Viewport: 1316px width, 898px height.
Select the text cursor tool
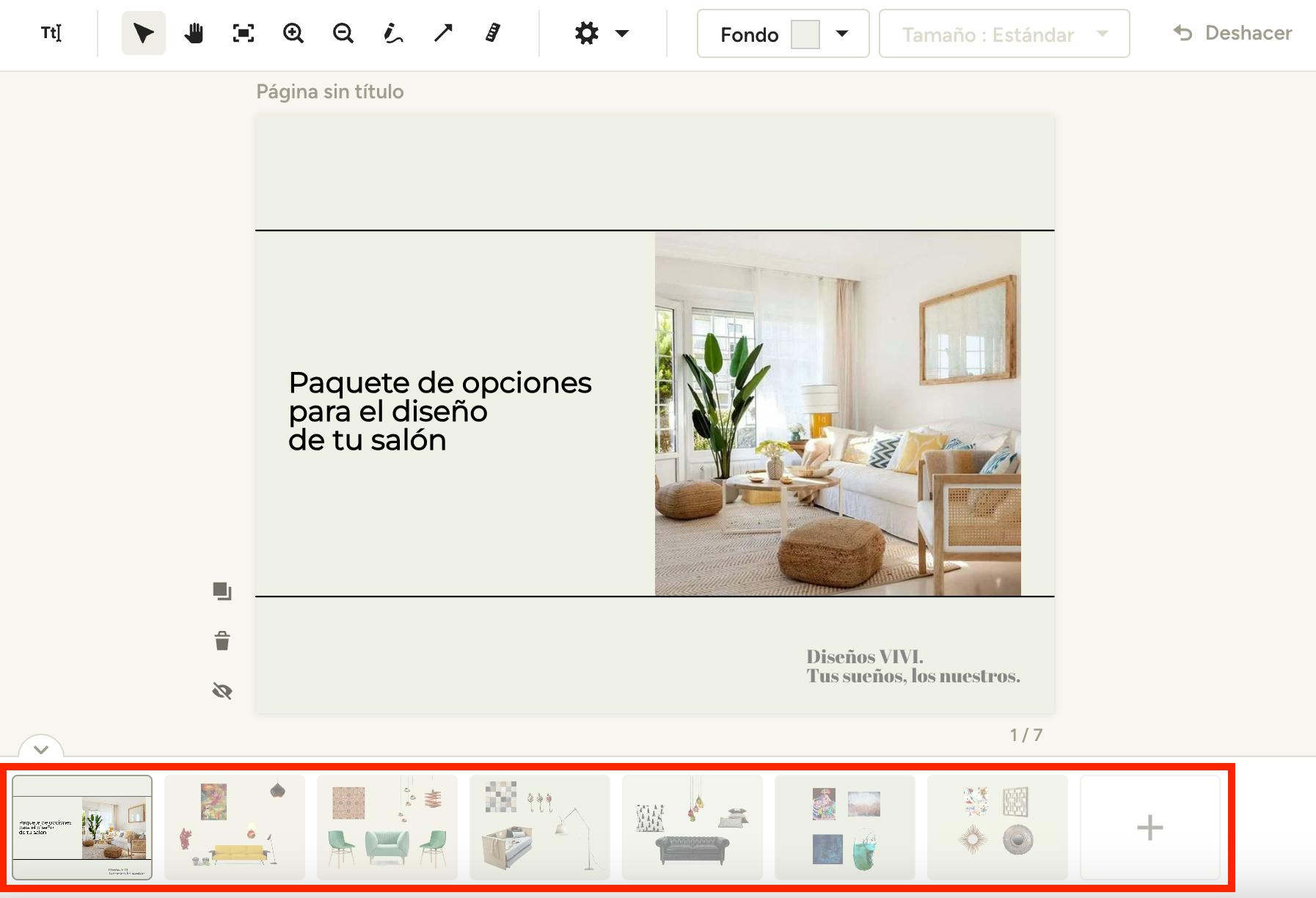click(51, 33)
